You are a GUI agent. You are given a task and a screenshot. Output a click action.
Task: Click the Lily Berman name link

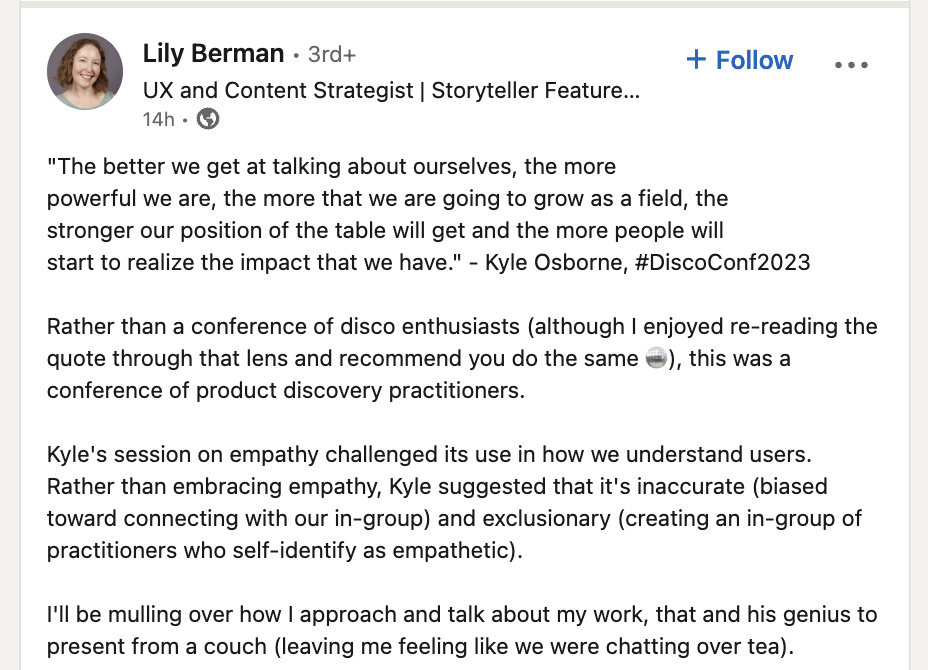[214, 53]
